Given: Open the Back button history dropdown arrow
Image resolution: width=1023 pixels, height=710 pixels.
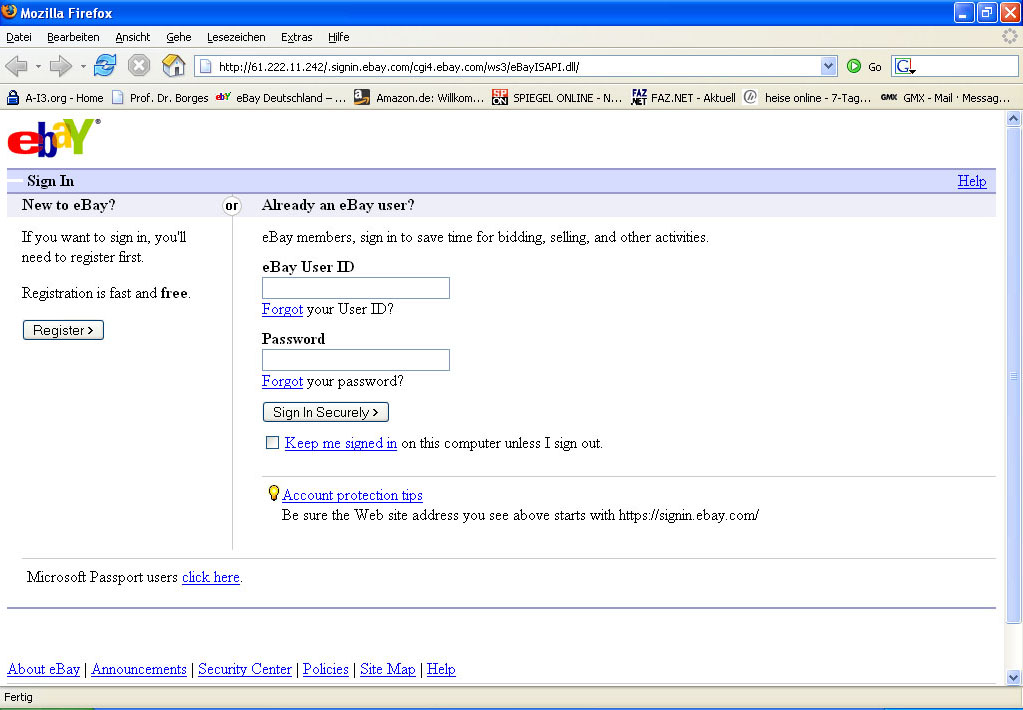Looking at the screenshot, I should click(38, 66).
